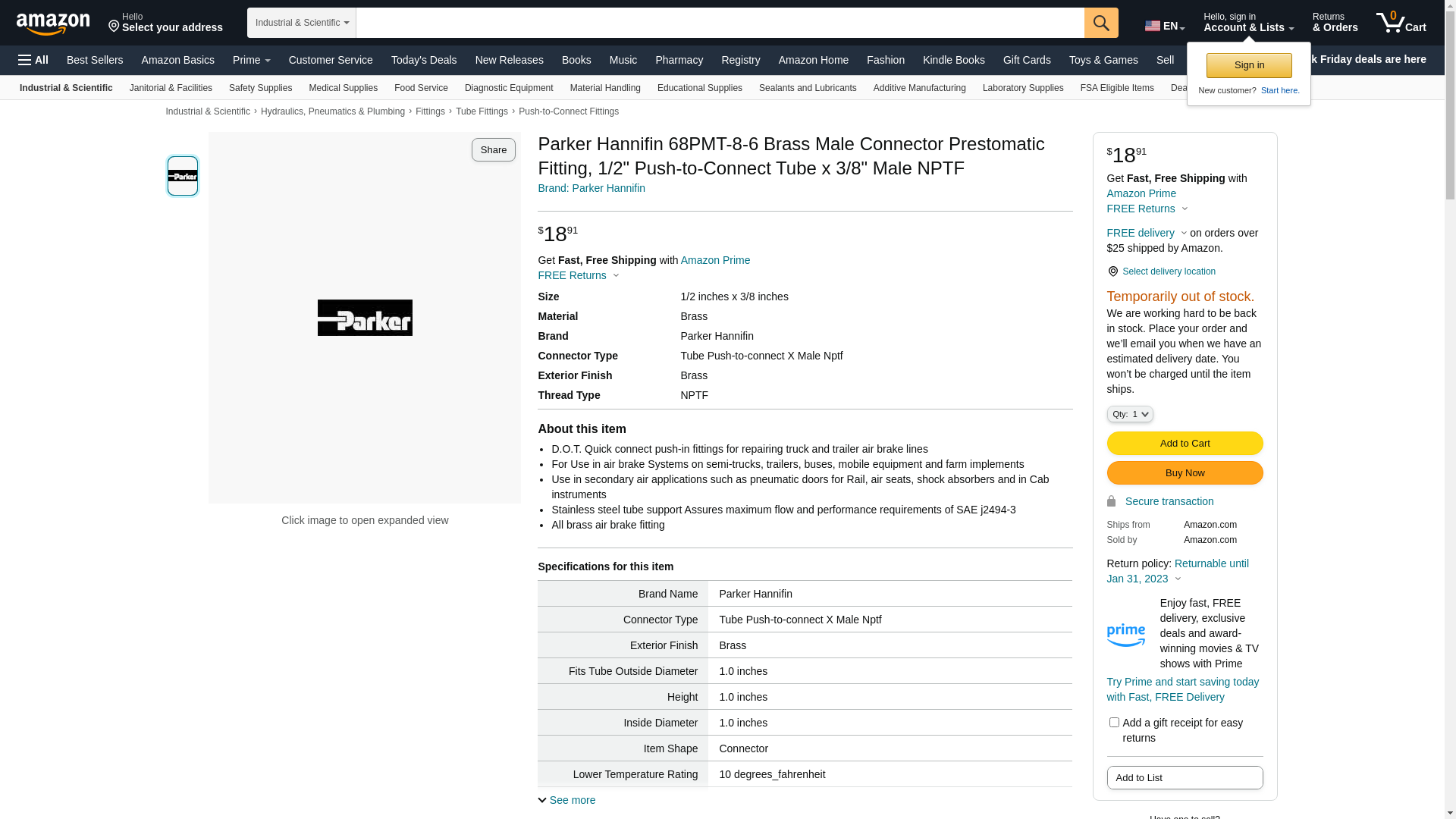The image size is (1456, 819).
Task: Open Today's Deals in navigation bar
Action: click(424, 60)
